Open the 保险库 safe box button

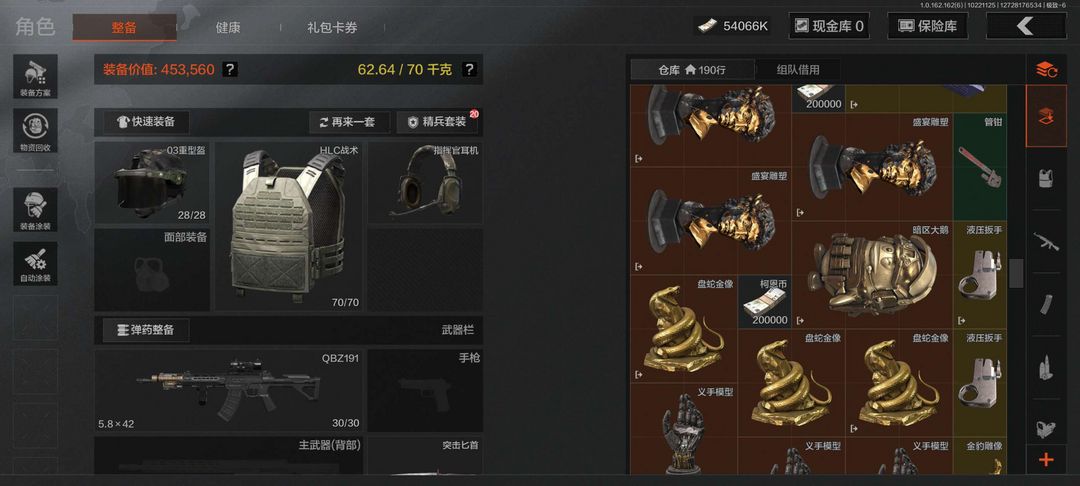pyautogui.click(x=928, y=26)
